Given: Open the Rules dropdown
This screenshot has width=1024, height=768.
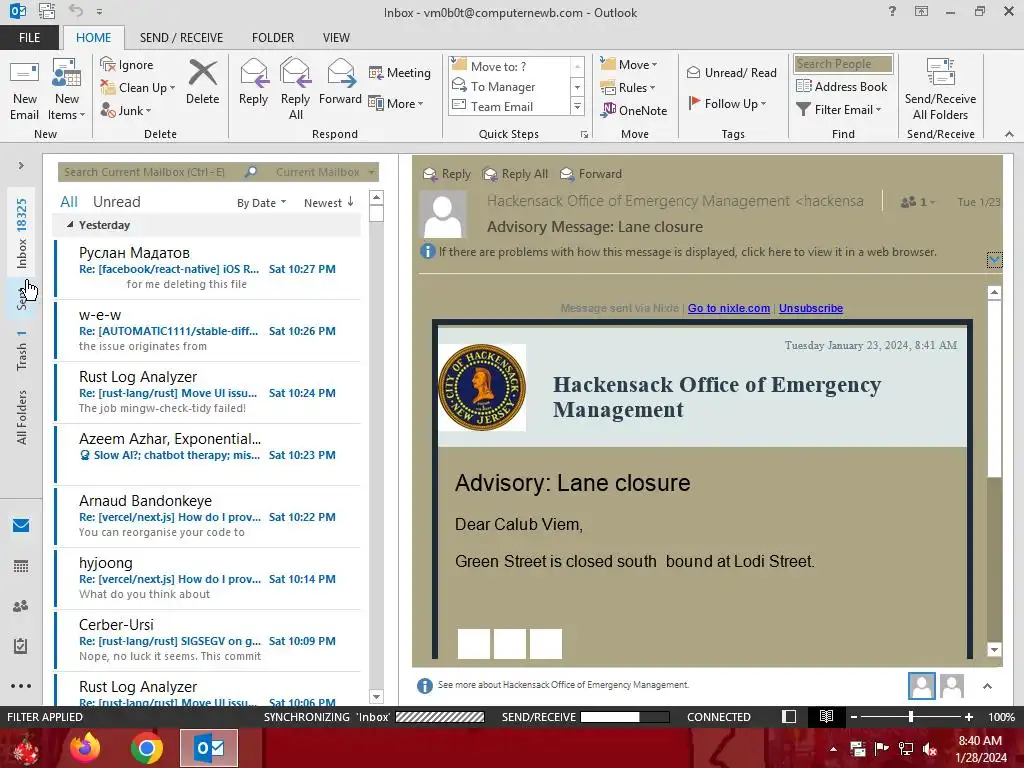Looking at the screenshot, I should [x=627, y=88].
